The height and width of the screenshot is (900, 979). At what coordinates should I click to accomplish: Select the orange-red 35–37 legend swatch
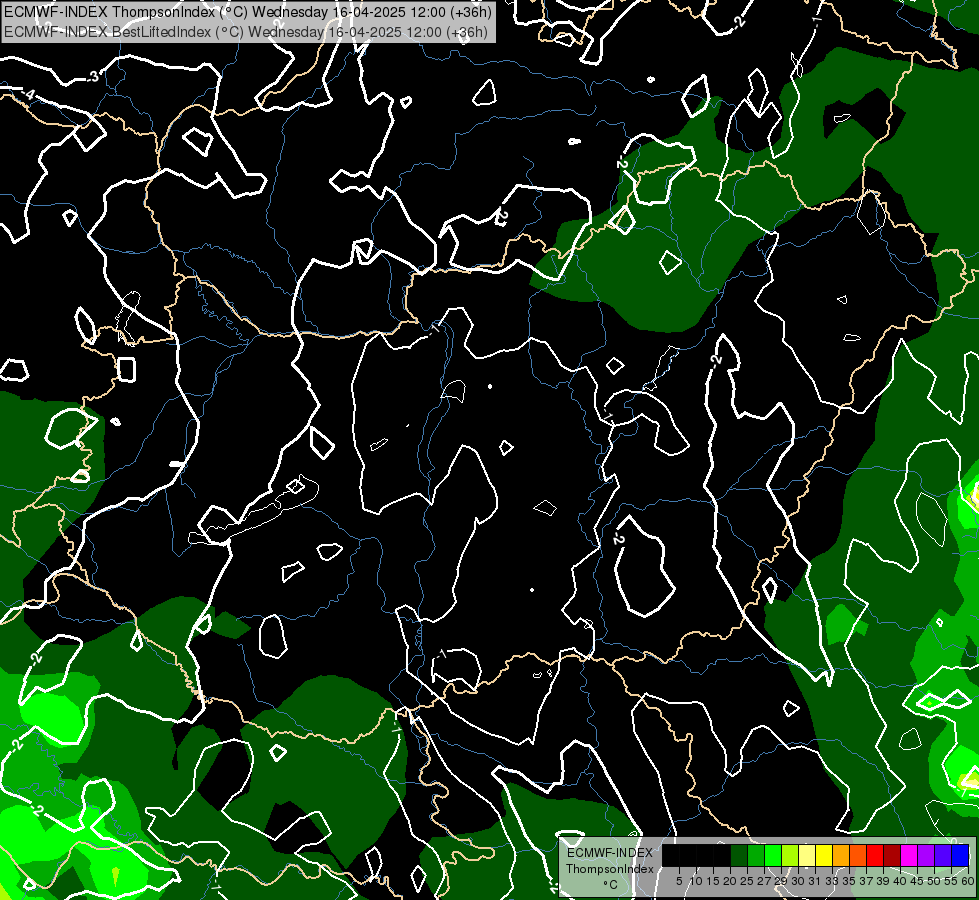[x=858, y=855]
